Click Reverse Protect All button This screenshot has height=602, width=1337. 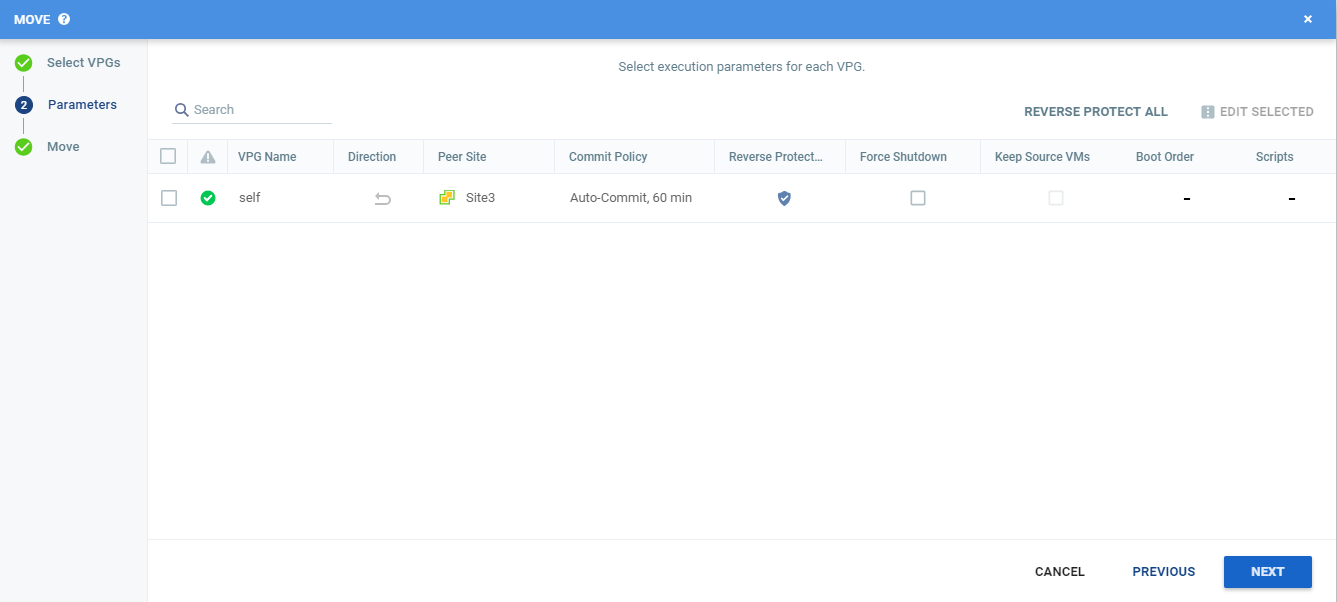(x=1096, y=112)
